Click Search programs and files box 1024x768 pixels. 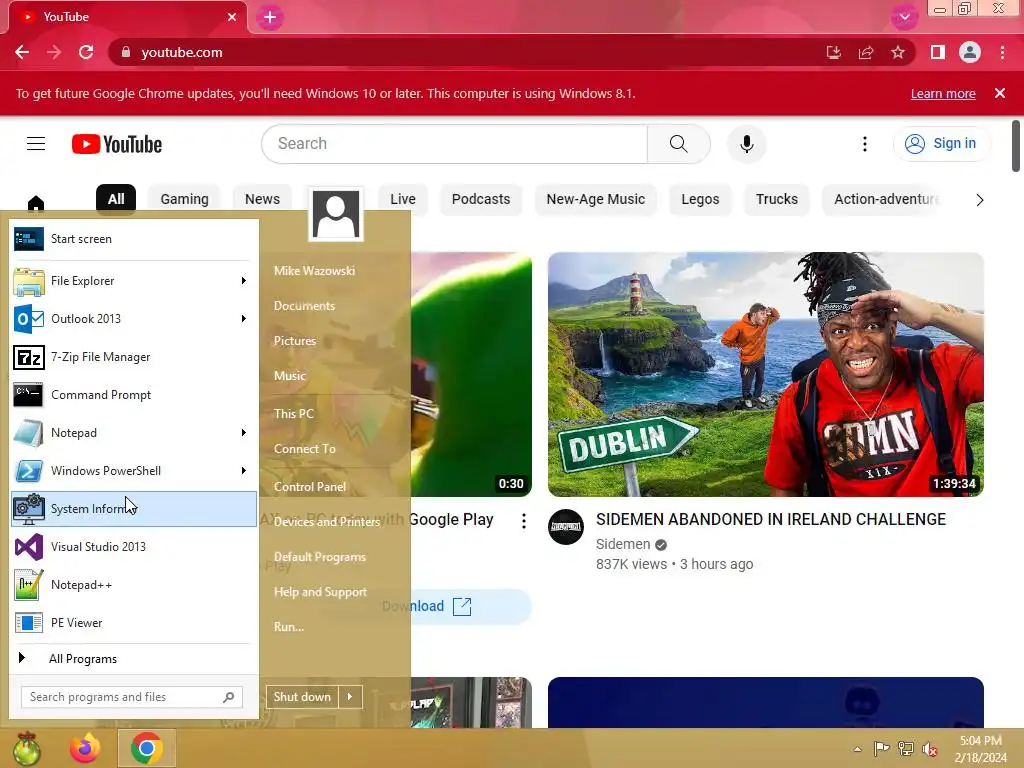click(132, 697)
